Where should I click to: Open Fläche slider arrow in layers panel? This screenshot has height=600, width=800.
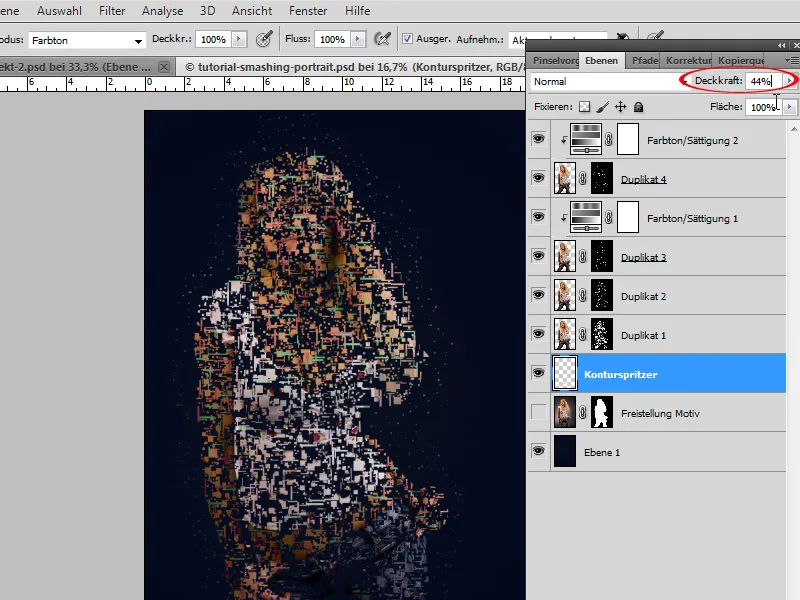[789, 107]
